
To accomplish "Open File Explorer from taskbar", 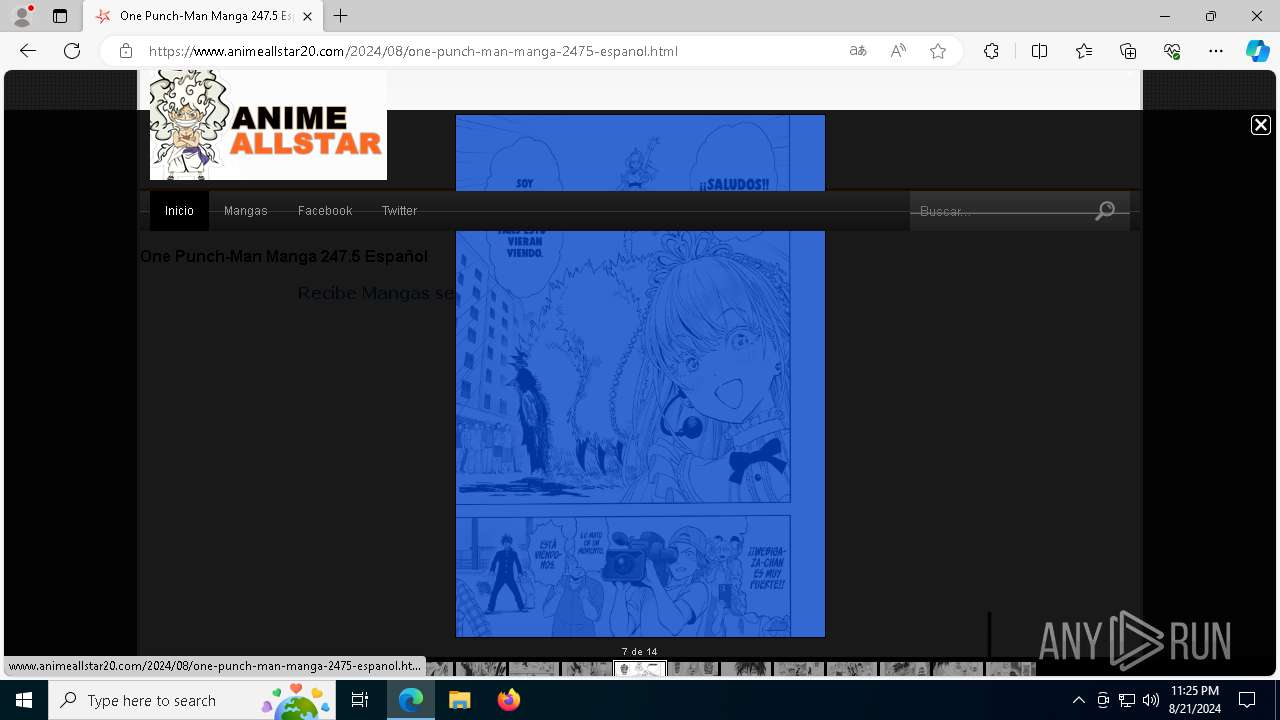I will coord(459,700).
